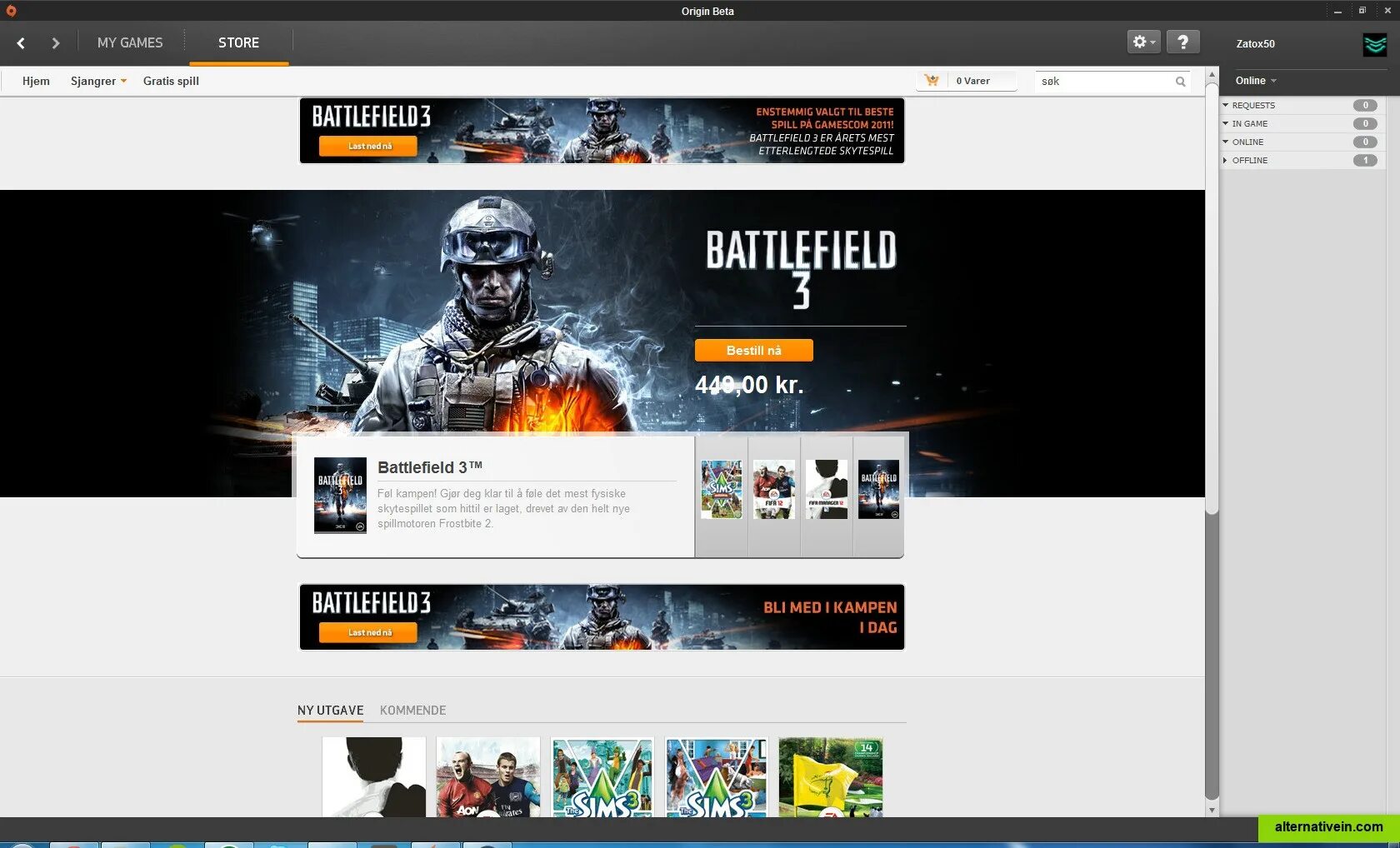
Task: Open the Battlefield 3 box art thumbnail
Action: (340, 495)
